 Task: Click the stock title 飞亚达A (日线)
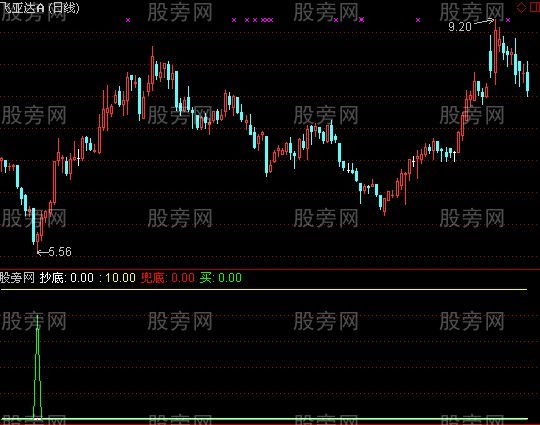tap(40, 8)
